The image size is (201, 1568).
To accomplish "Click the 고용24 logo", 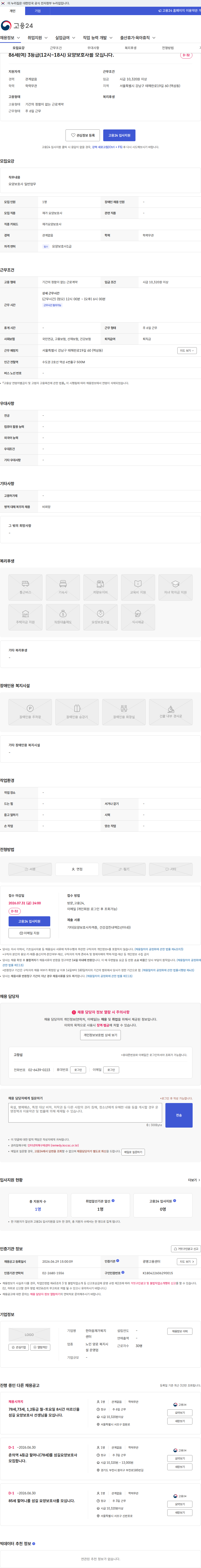I will (17, 26).
